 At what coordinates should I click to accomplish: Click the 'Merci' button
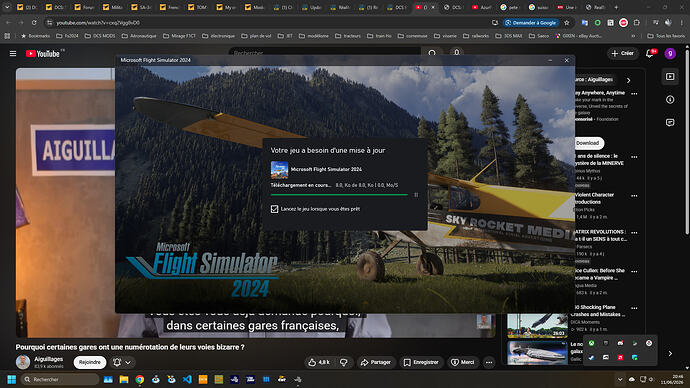462,362
